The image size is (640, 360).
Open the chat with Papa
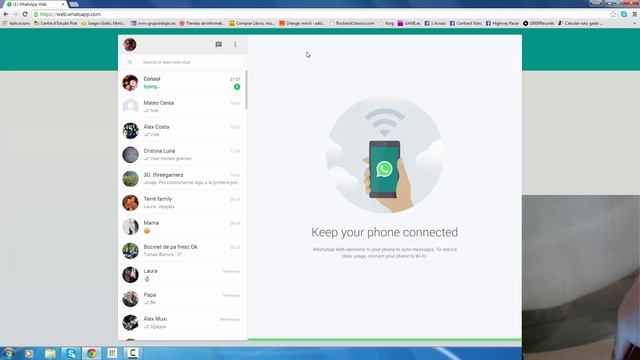click(182, 299)
